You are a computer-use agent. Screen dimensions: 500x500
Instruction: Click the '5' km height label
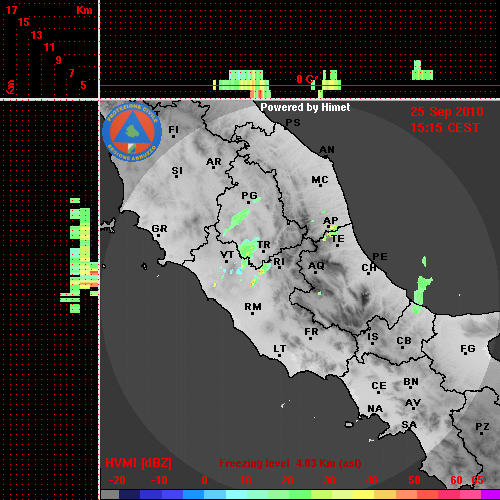[x=83, y=85]
